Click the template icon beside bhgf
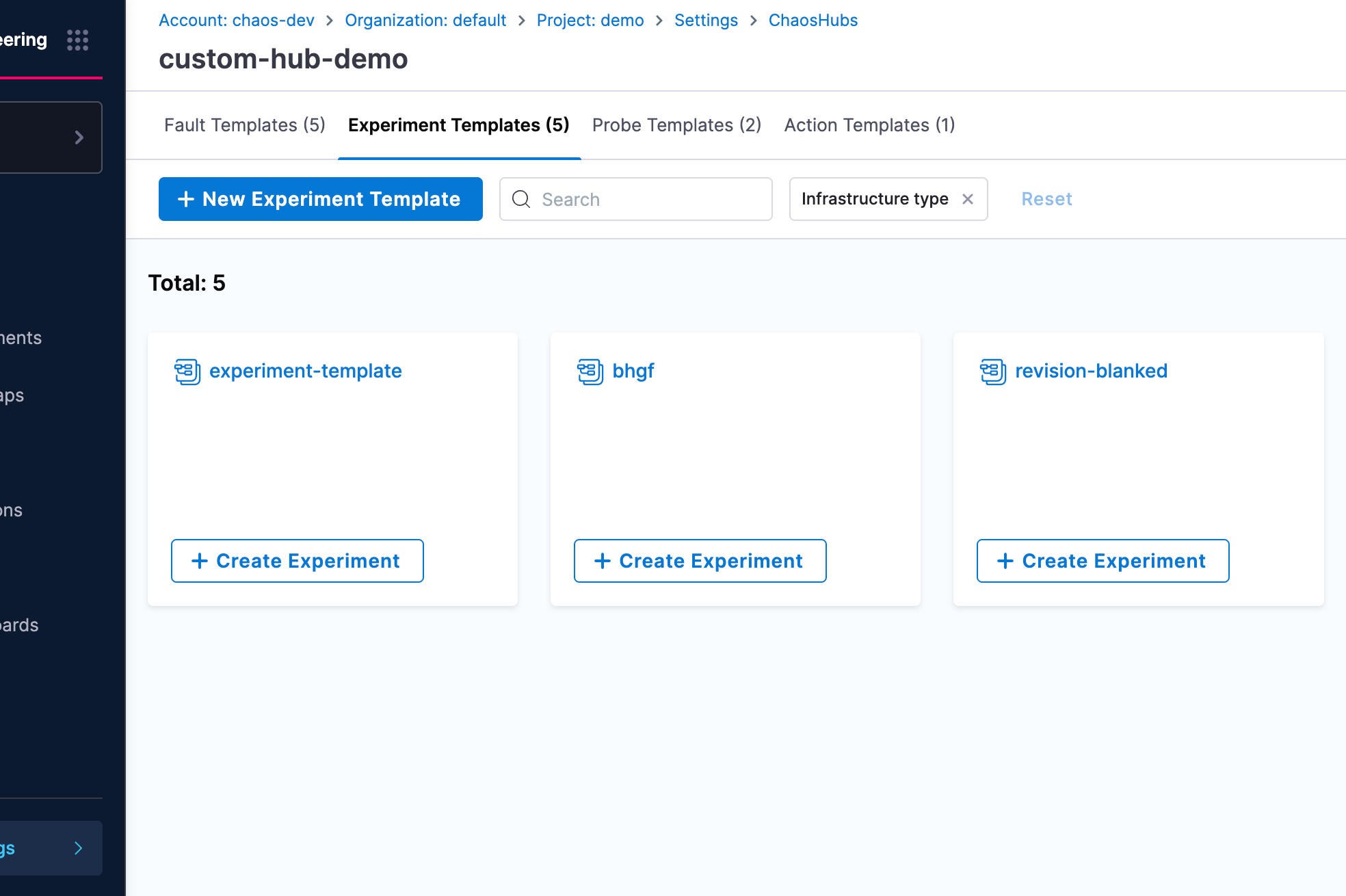The height and width of the screenshot is (896, 1346). [x=589, y=371]
